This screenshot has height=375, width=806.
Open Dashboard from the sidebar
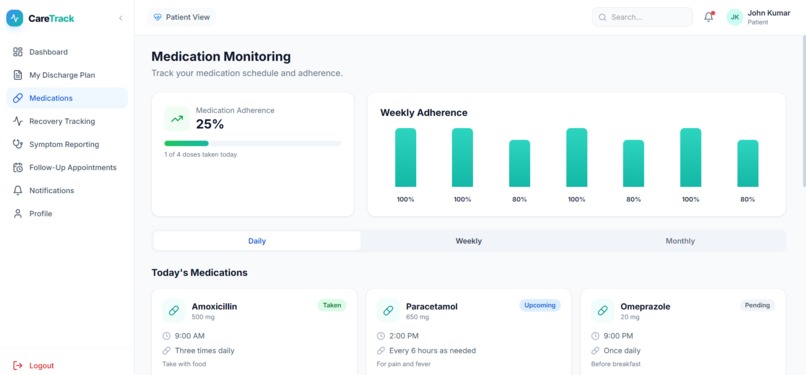coord(67,52)
